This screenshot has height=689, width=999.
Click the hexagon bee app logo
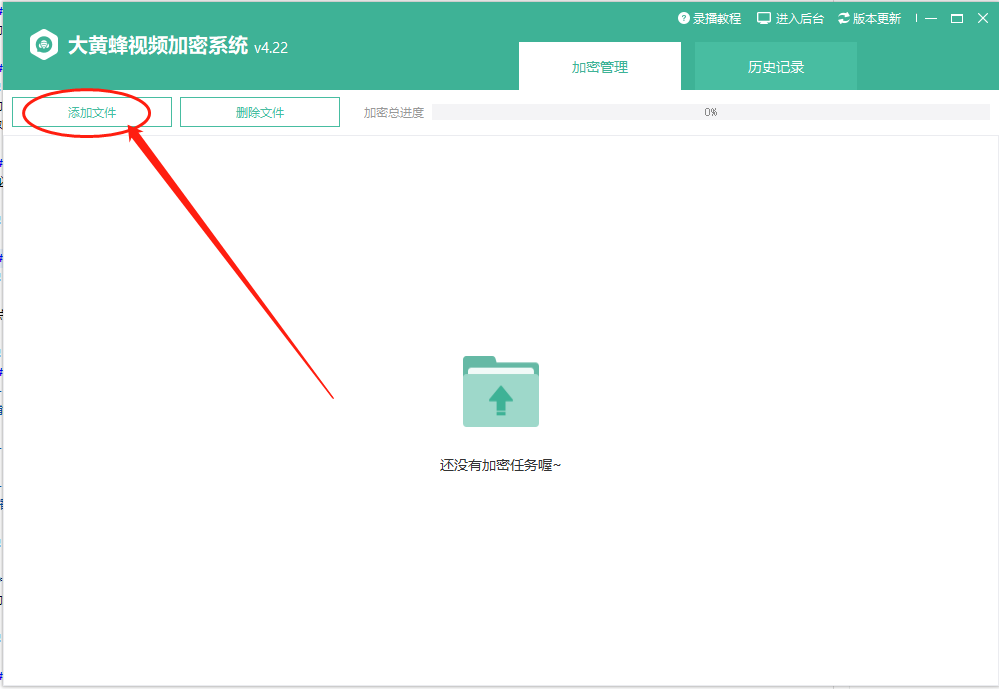coord(44,45)
